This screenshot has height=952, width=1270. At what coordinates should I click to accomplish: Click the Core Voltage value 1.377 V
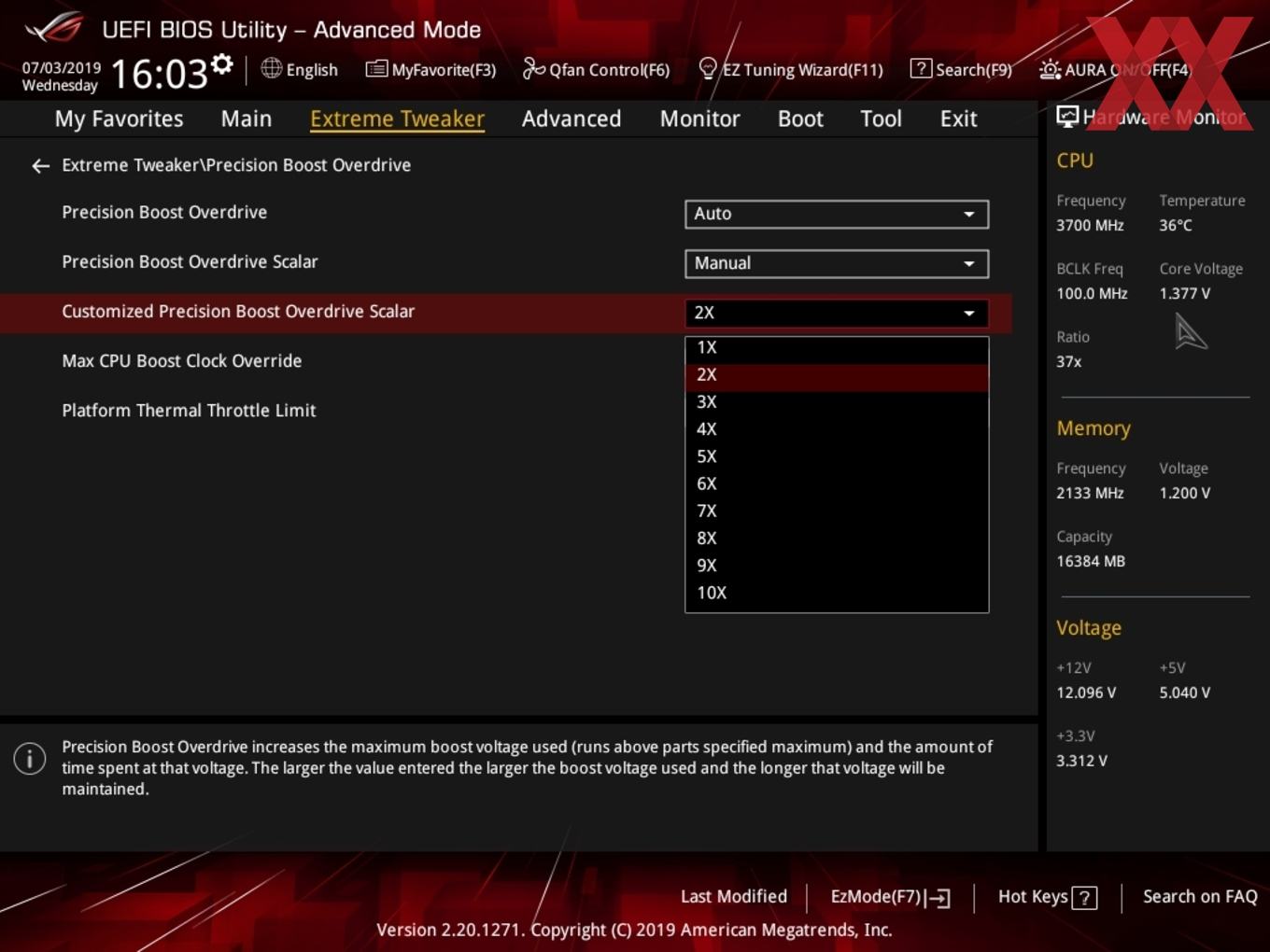coord(1184,294)
